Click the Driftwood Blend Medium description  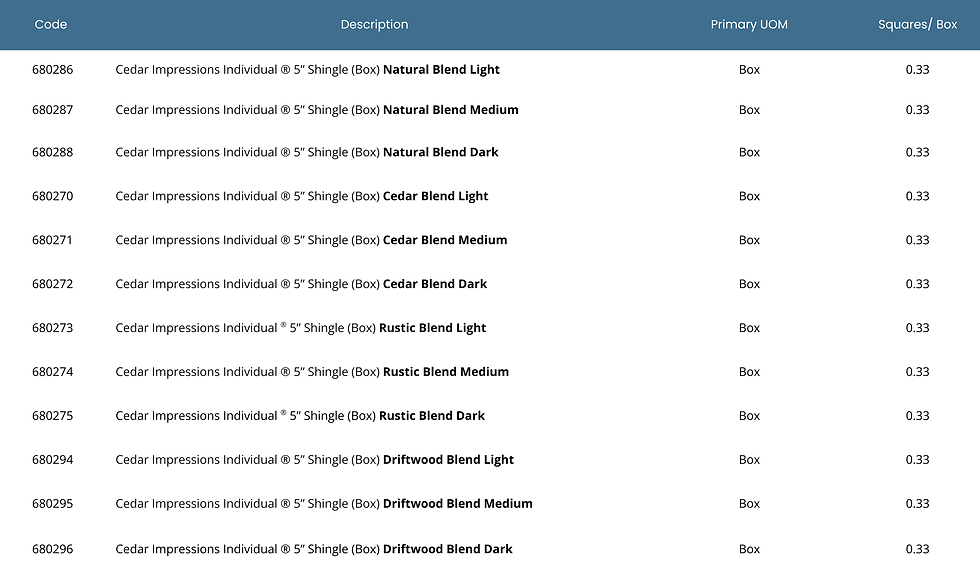[x=323, y=504]
